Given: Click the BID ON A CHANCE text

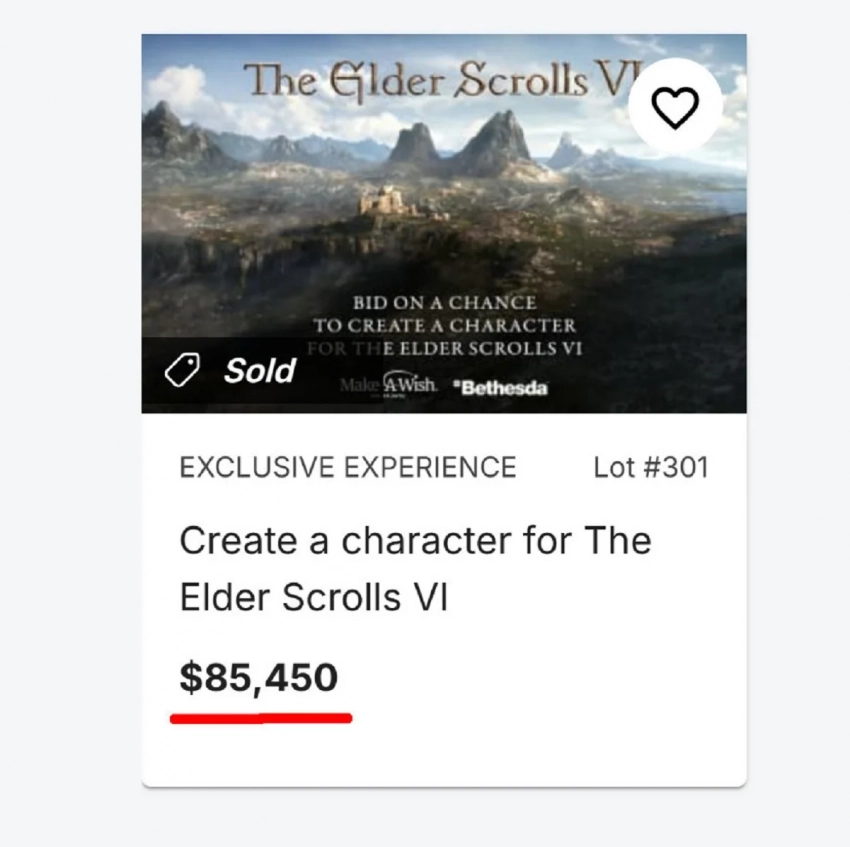Looking at the screenshot, I should [x=444, y=302].
